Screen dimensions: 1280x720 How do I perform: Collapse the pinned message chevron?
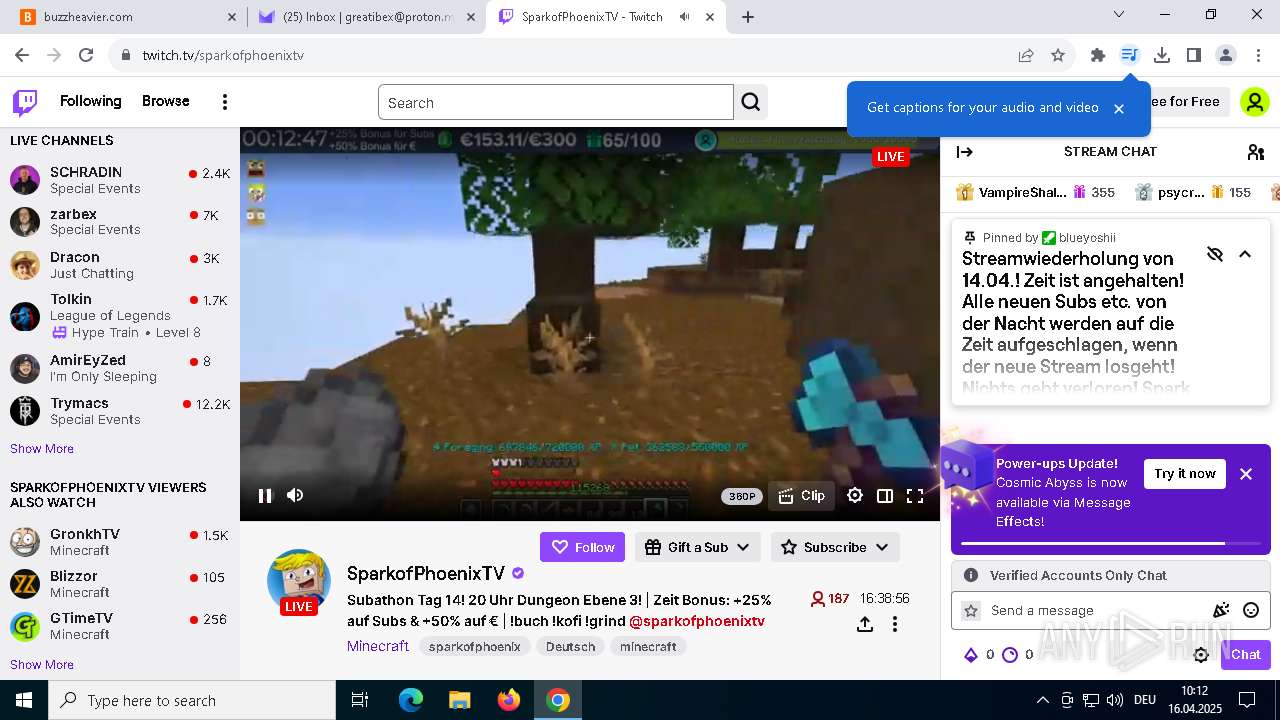(x=1245, y=254)
